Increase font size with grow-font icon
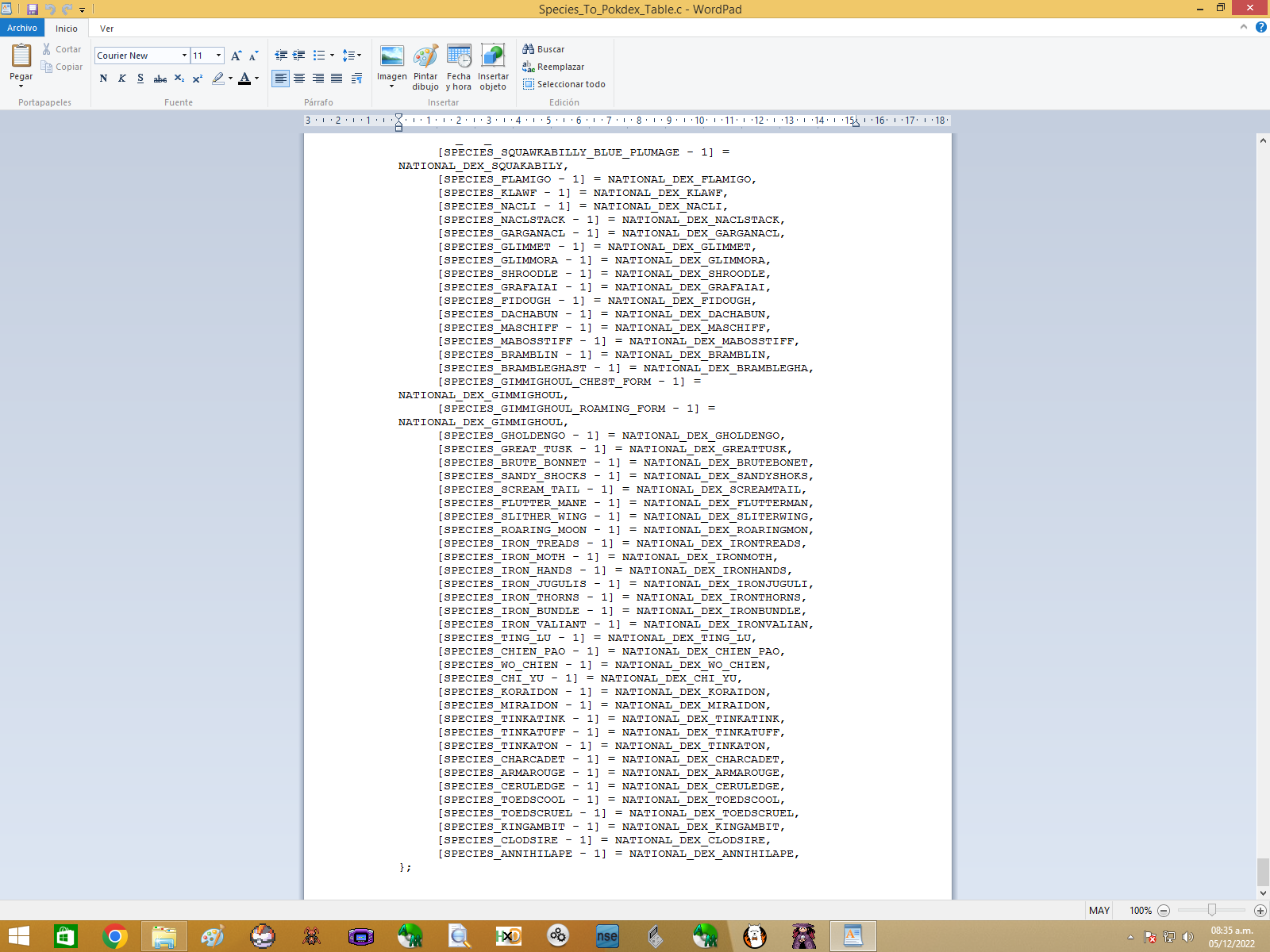The height and width of the screenshot is (952, 1270). point(236,56)
